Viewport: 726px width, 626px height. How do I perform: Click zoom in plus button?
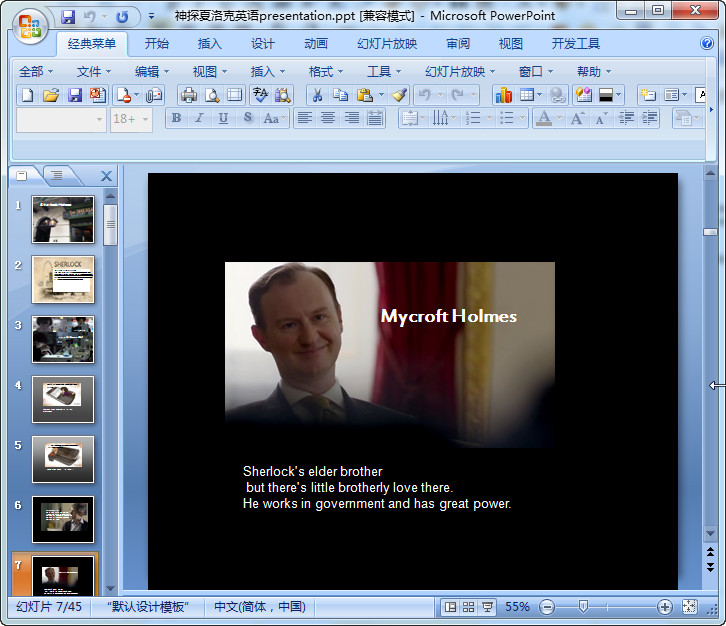[x=664, y=607]
